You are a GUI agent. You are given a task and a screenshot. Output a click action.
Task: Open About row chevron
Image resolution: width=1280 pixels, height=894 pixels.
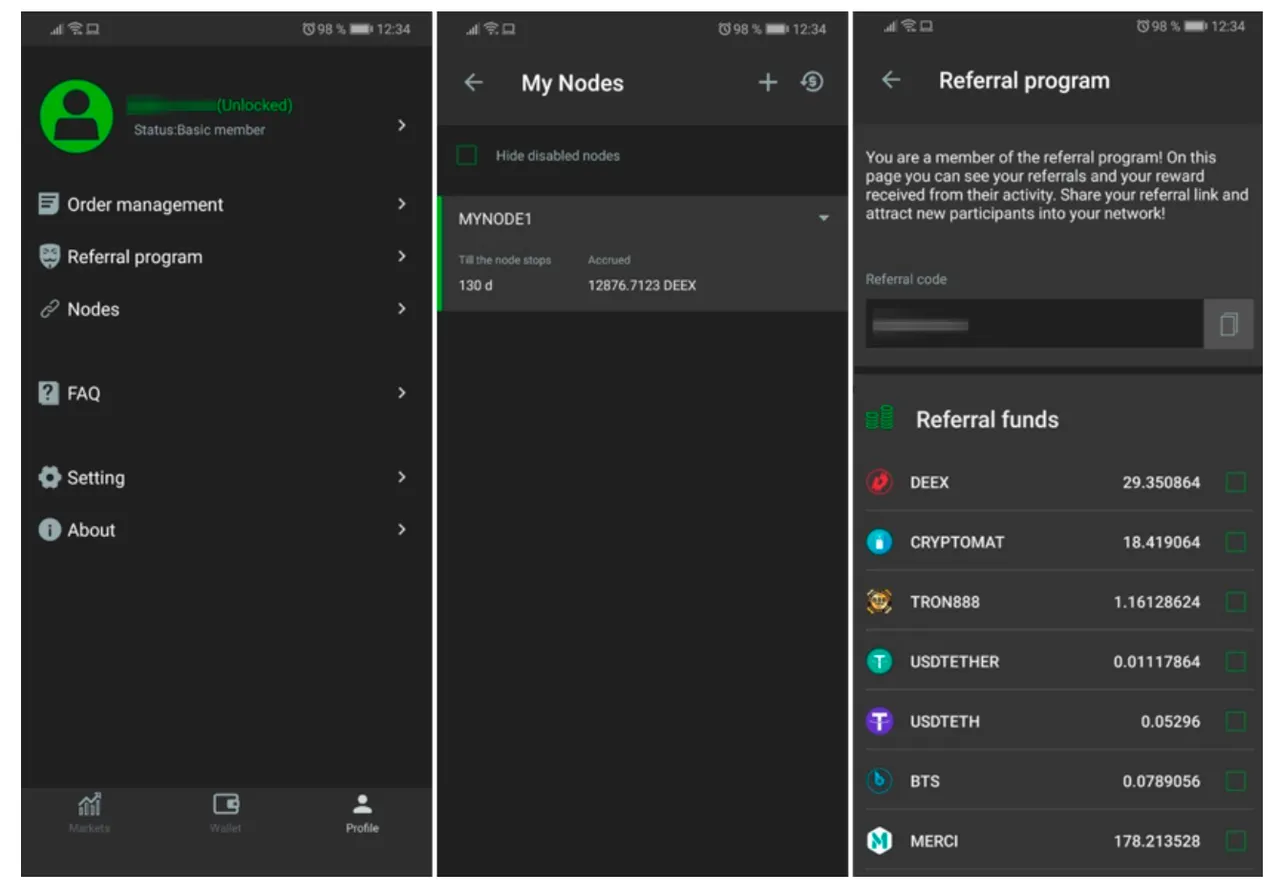pyautogui.click(x=402, y=529)
